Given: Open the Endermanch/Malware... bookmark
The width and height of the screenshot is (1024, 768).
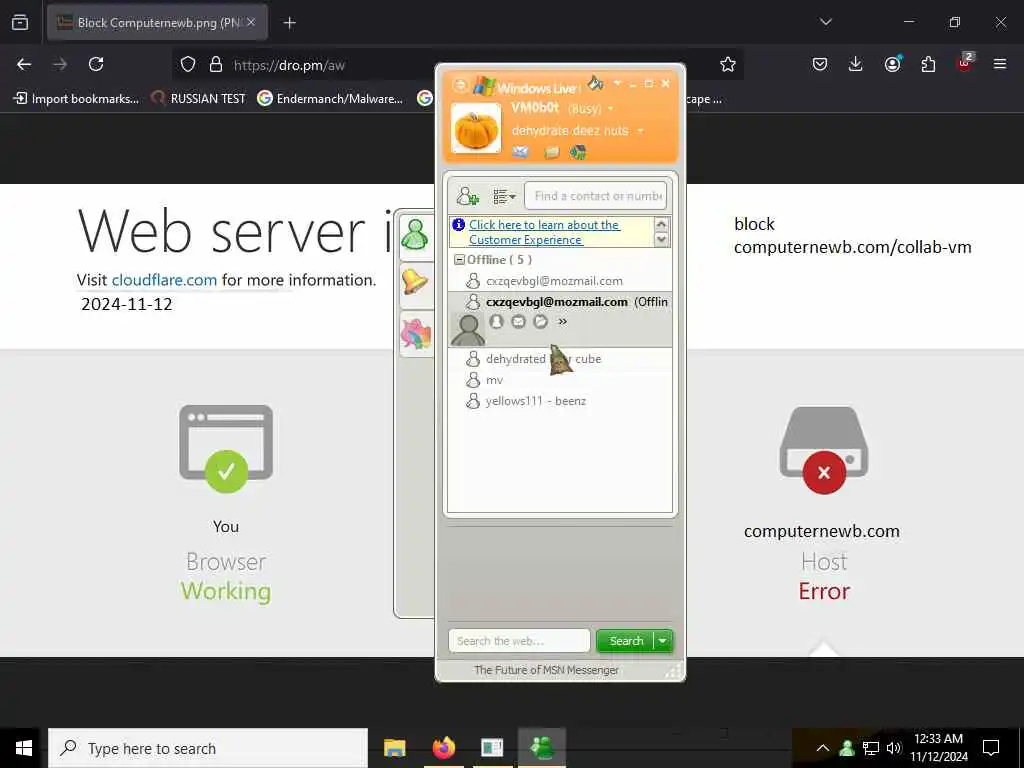Looking at the screenshot, I should 330,99.
